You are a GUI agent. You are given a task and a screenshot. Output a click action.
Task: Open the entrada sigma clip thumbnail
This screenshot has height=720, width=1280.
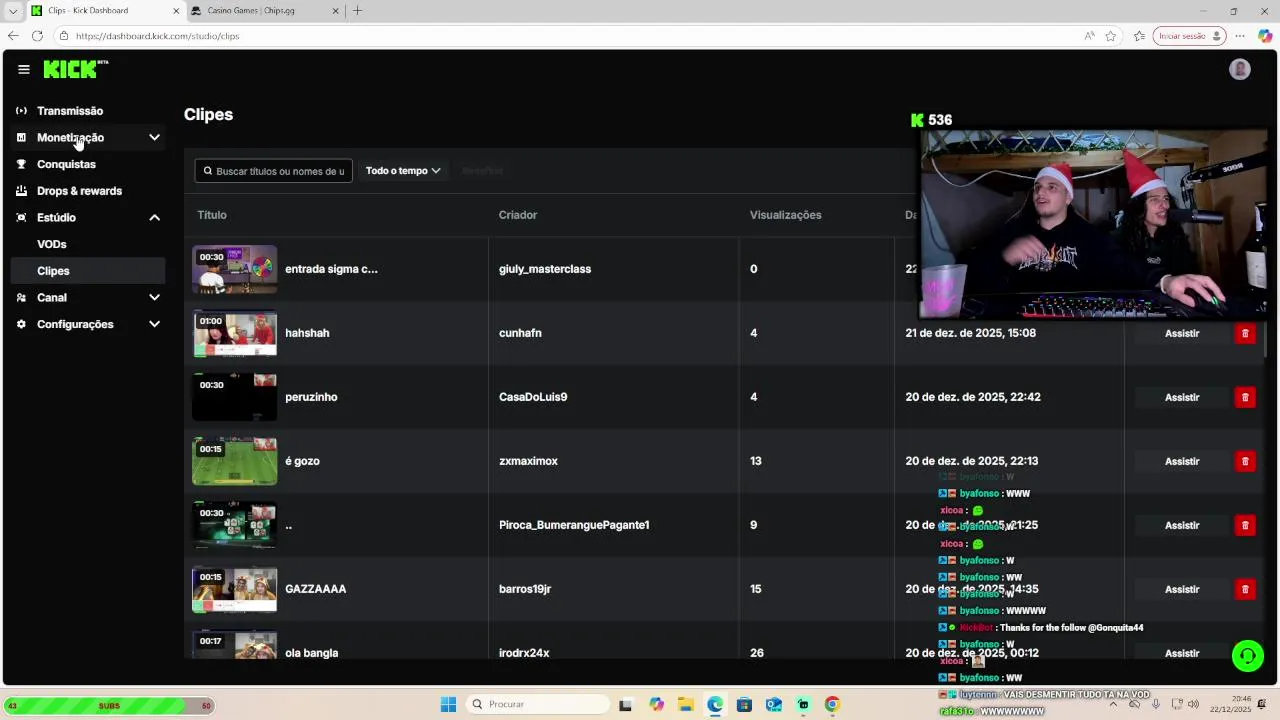click(234, 269)
